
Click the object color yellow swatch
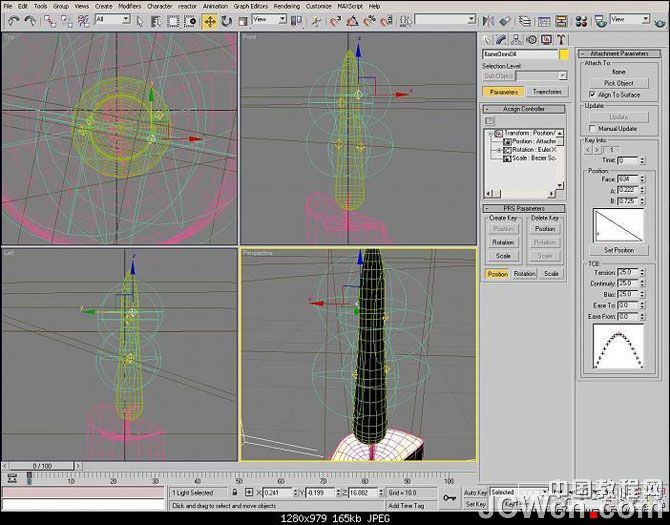(x=564, y=54)
